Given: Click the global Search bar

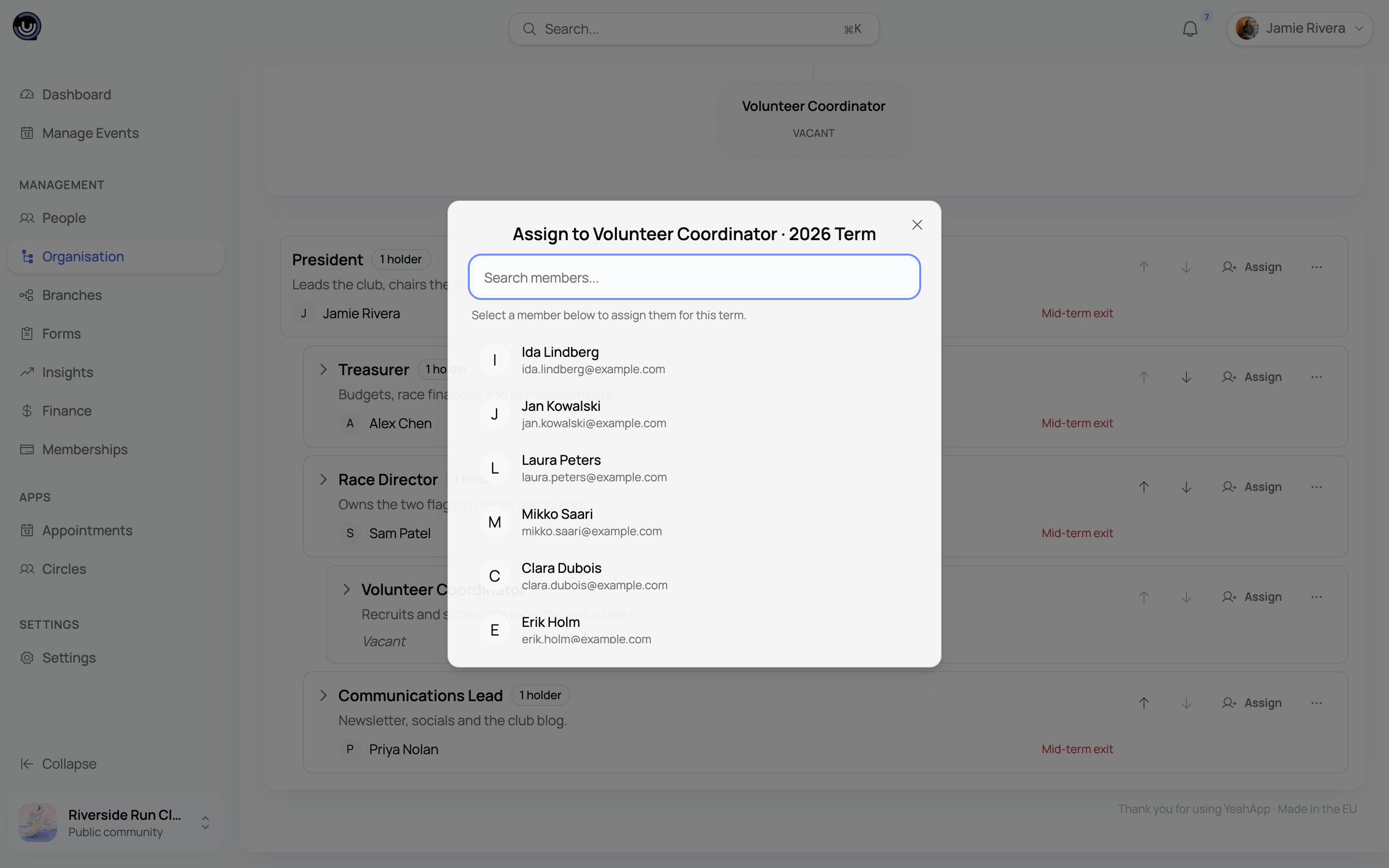Looking at the screenshot, I should (694, 29).
